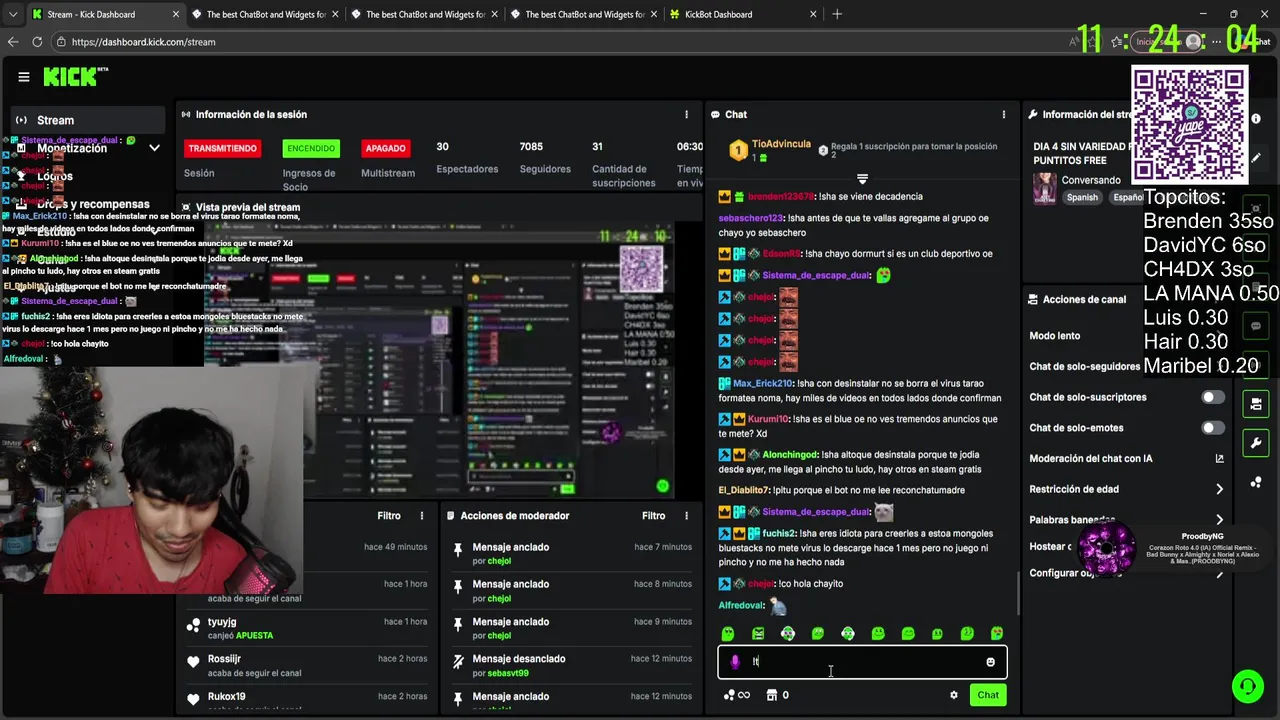Open chat settings gear icon
1280x720 pixels.
pyautogui.click(x=954, y=695)
